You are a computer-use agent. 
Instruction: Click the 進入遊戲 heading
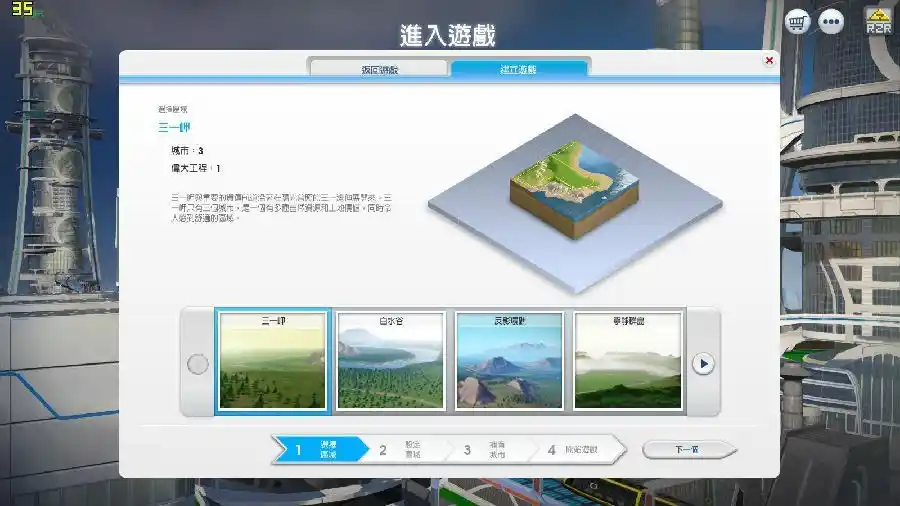point(448,36)
